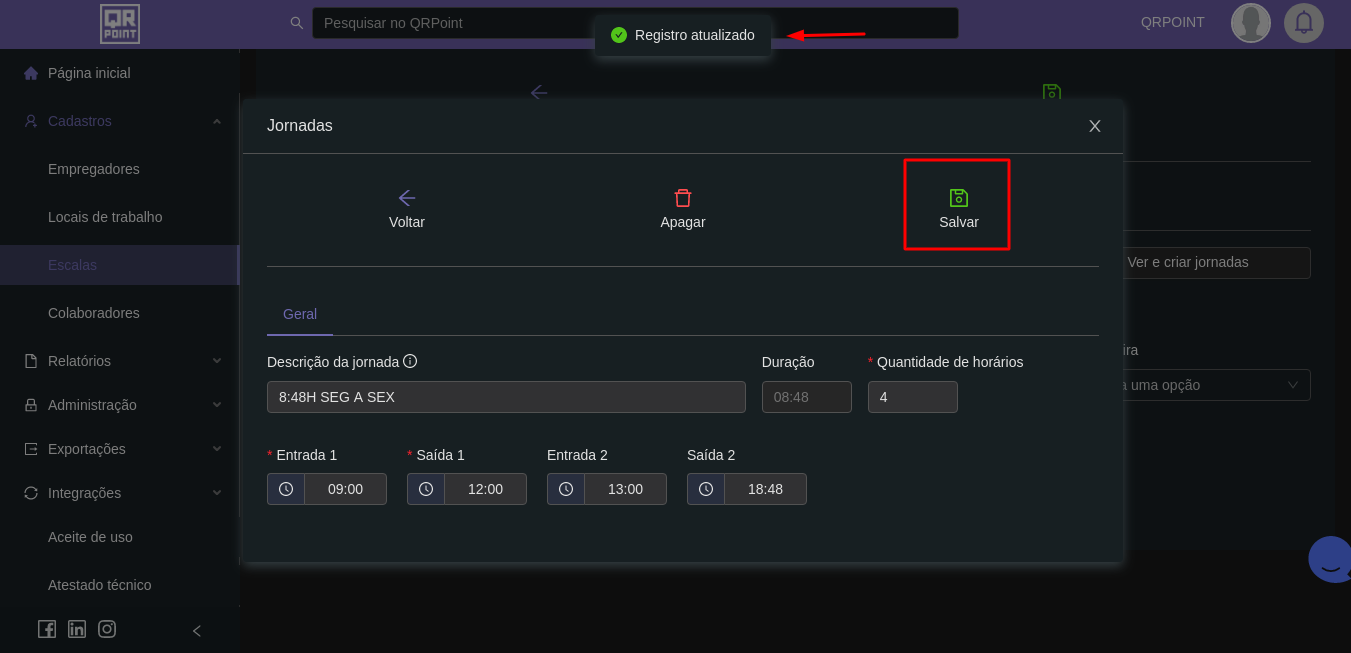Open the Instagram social link

pyautogui.click(x=107, y=629)
